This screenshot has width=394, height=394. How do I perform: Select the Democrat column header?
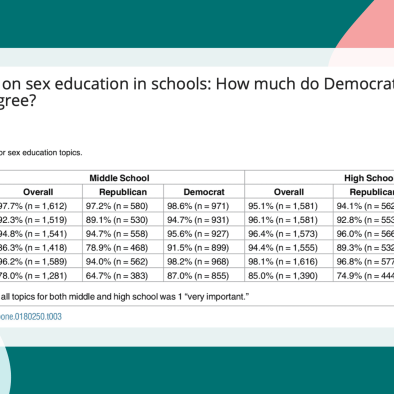pos(204,192)
